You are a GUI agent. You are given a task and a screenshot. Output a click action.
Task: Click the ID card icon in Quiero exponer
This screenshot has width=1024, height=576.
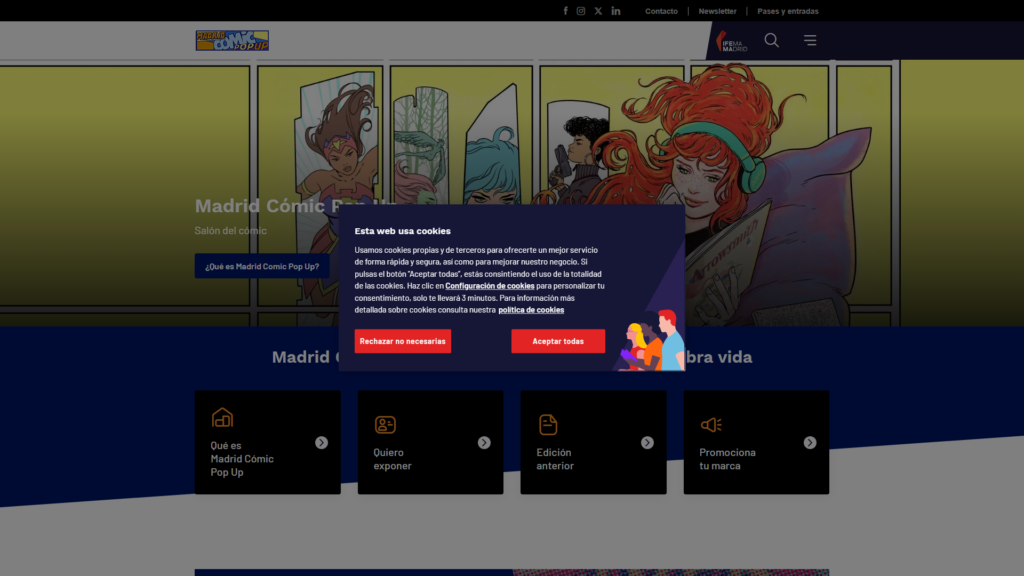(385, 424)
